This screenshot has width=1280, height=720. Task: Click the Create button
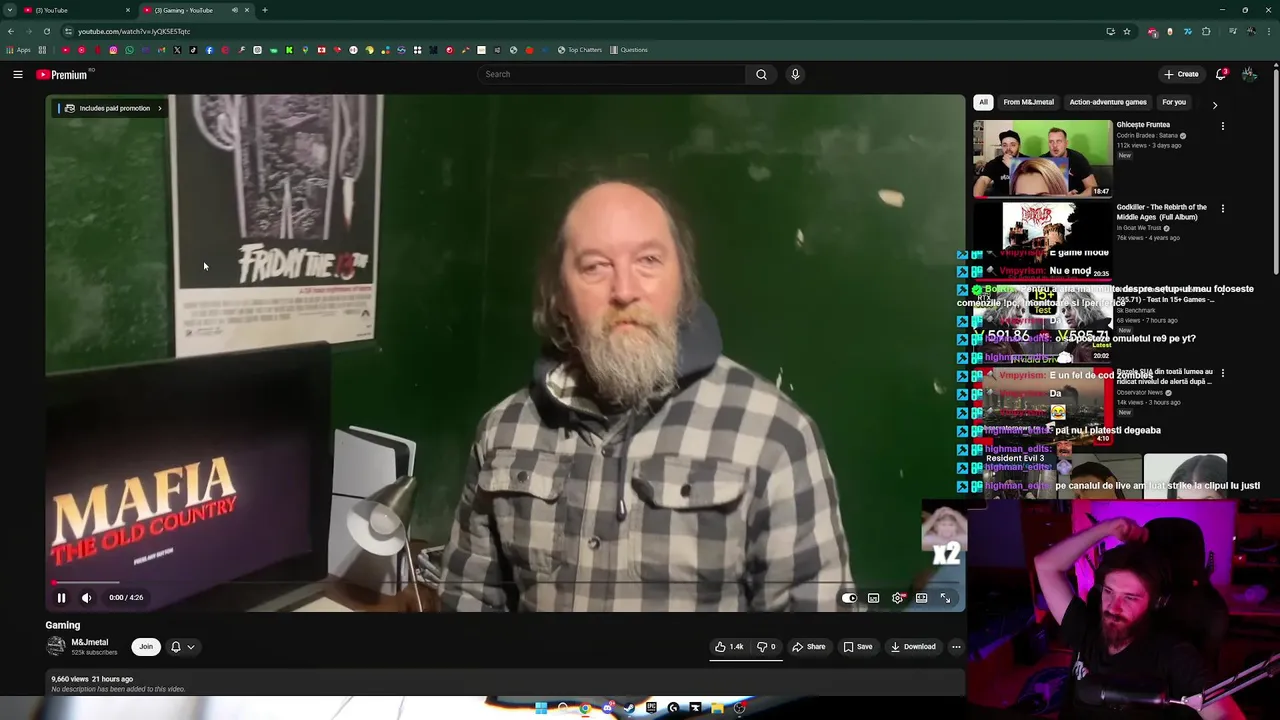1181,74
